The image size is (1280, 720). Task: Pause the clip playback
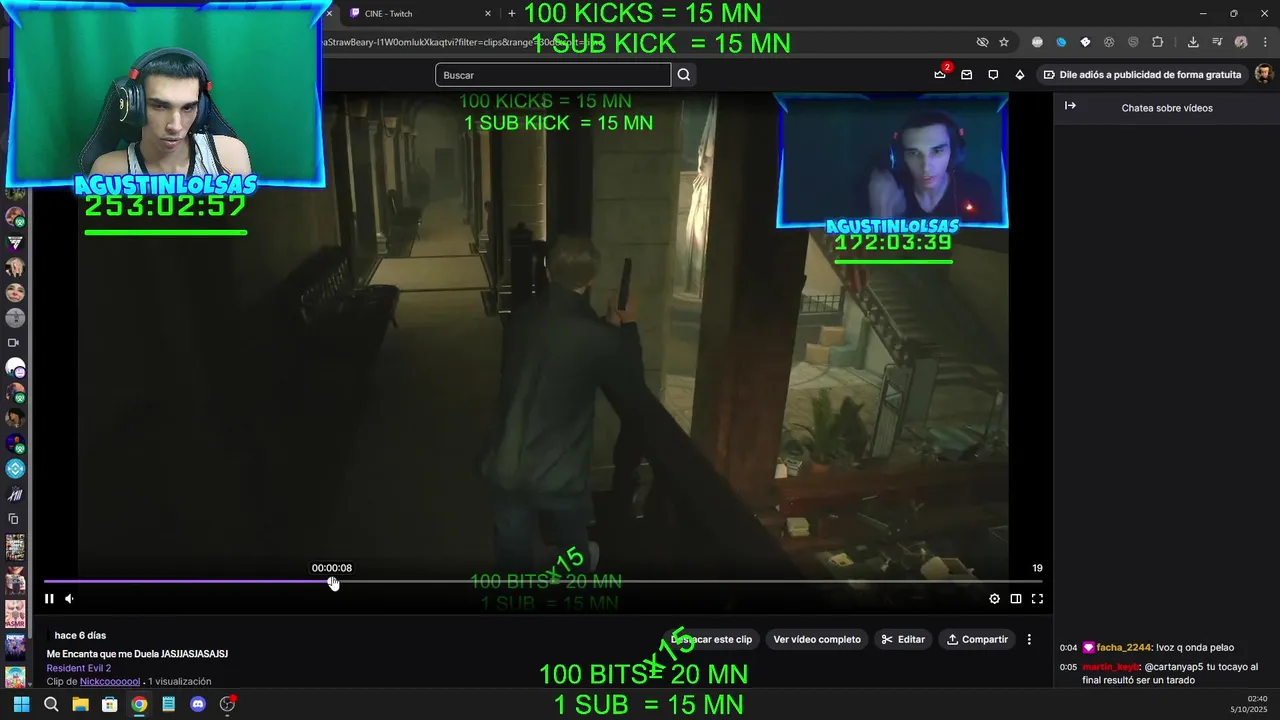coord(48,599)
